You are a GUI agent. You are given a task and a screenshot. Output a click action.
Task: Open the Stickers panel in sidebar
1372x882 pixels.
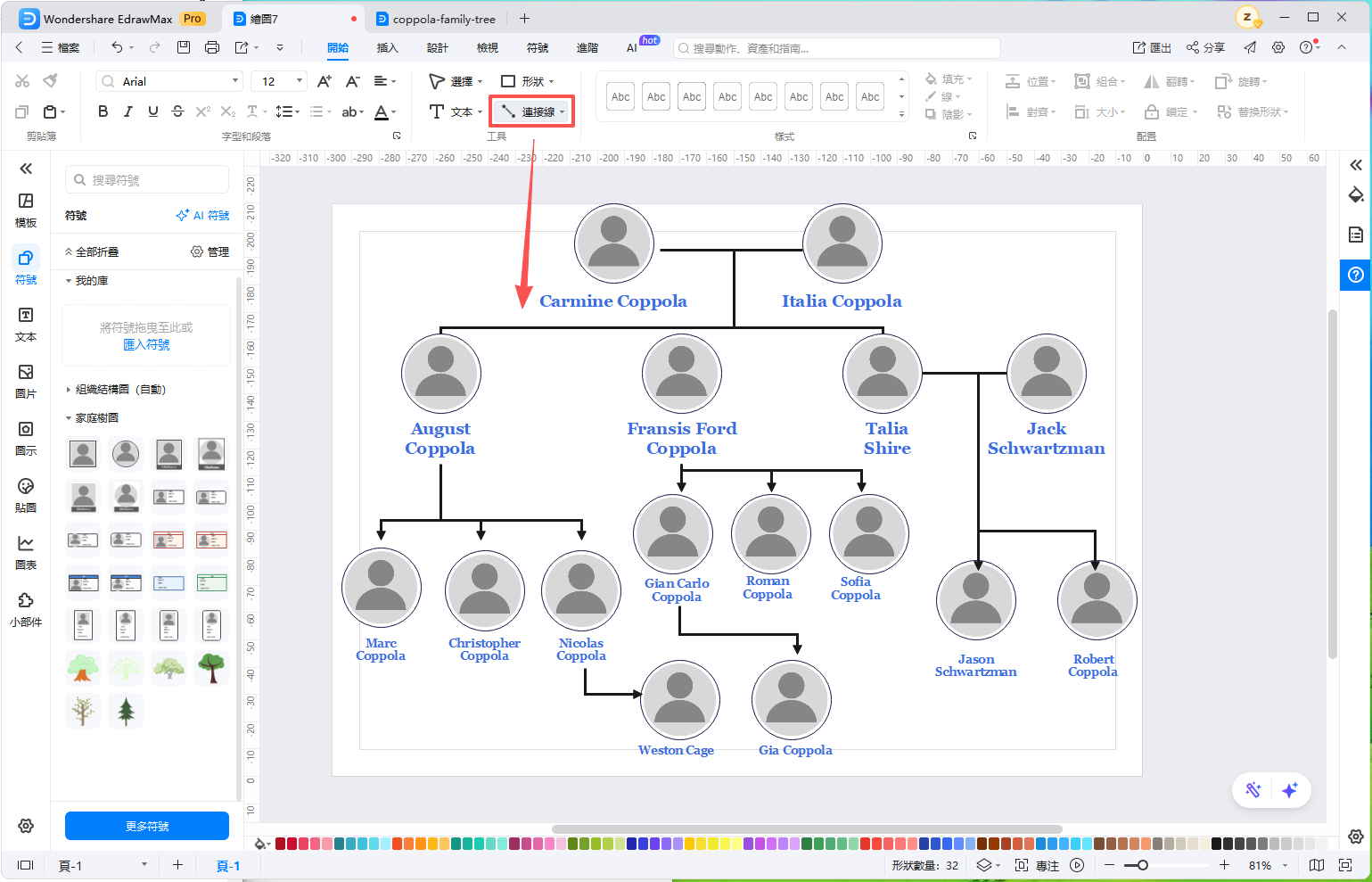26,495
